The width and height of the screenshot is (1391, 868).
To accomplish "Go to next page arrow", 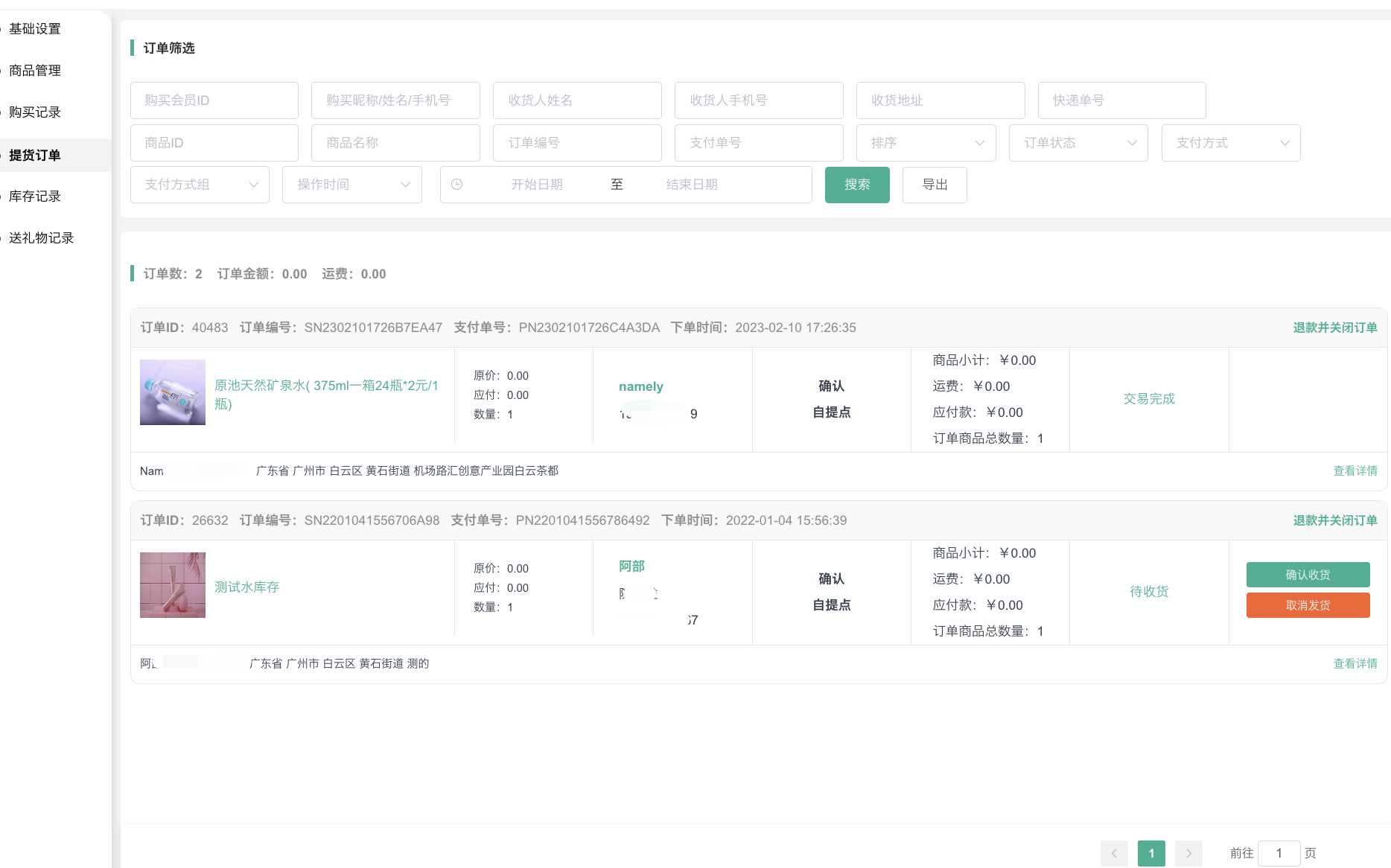I will click(1188, 853).
